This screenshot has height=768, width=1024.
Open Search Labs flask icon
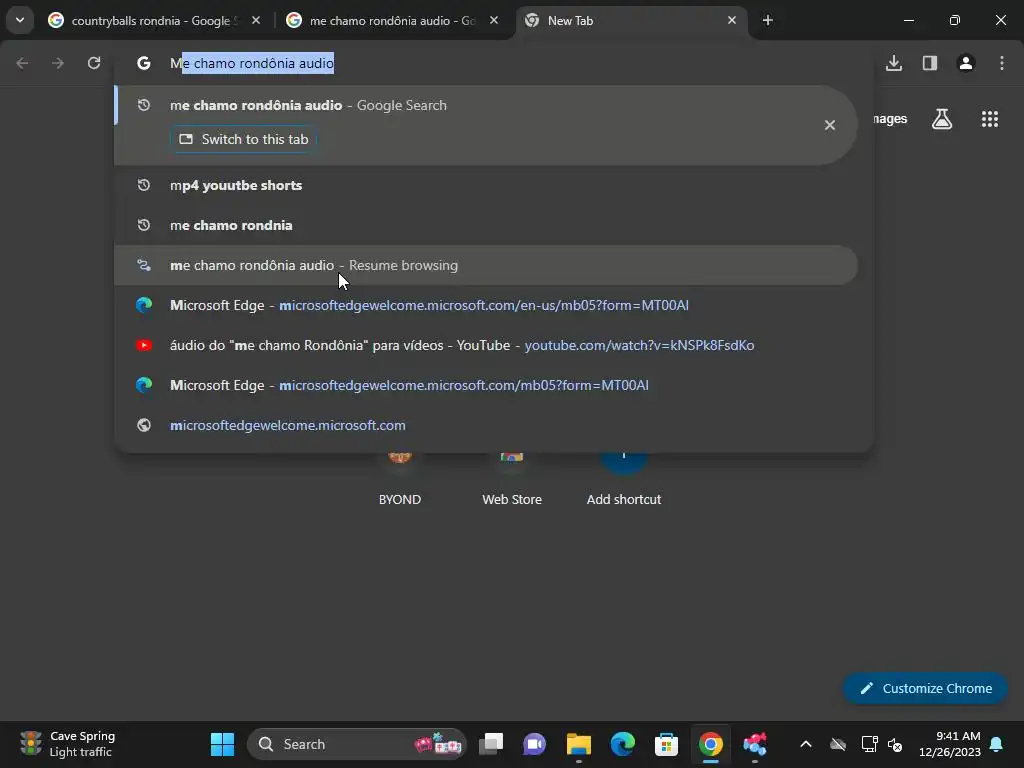click(942, 119)
